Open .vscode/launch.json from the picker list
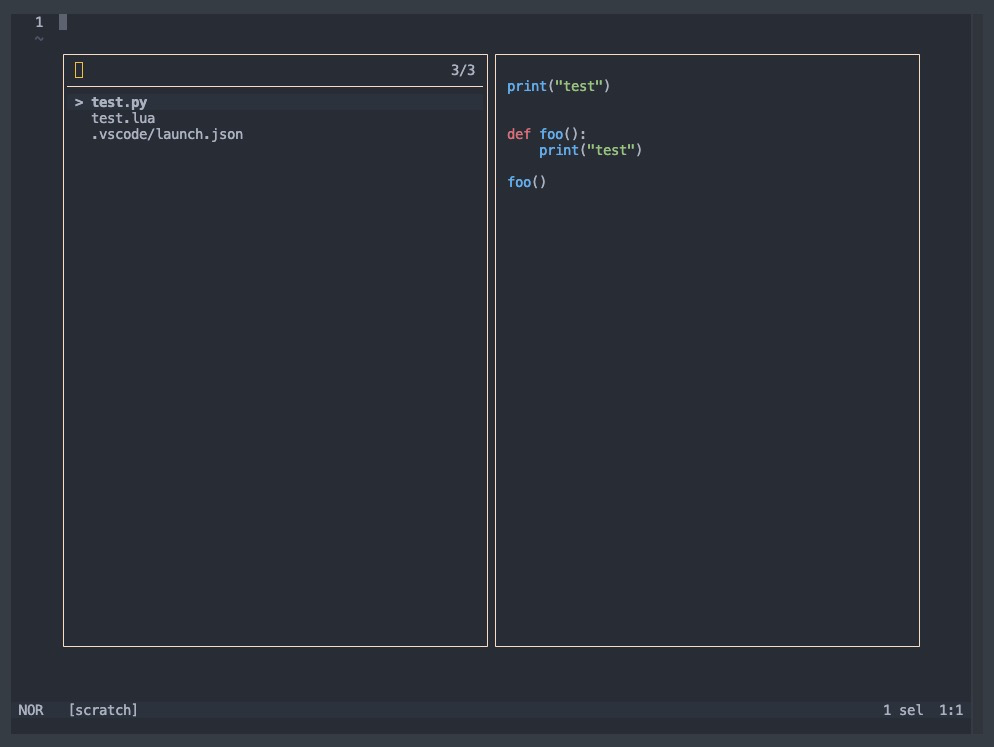The width and height of the screenshot is (994, 747). [x=167, y=134]
